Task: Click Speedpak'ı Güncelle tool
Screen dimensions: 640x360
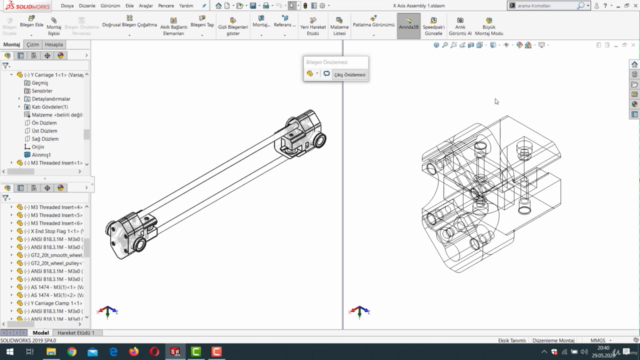Action: (x=433, y=27)
